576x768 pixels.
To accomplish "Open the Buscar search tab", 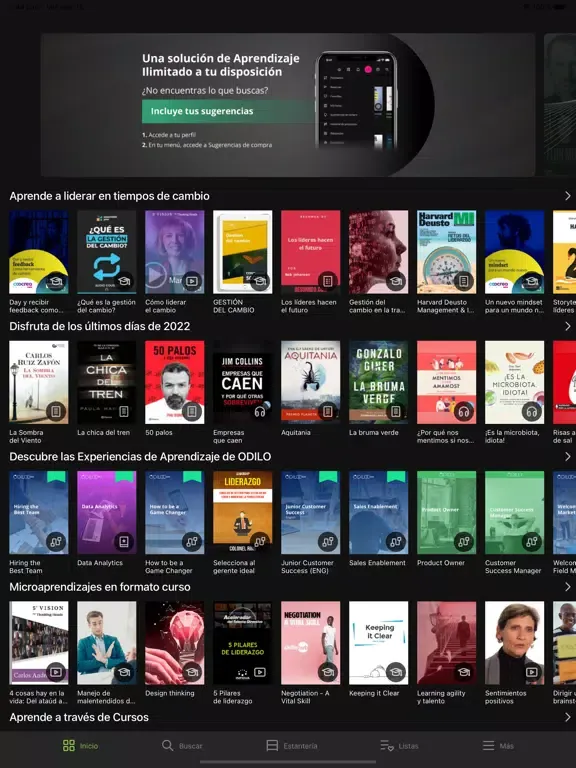I will [x=182, y=745].
